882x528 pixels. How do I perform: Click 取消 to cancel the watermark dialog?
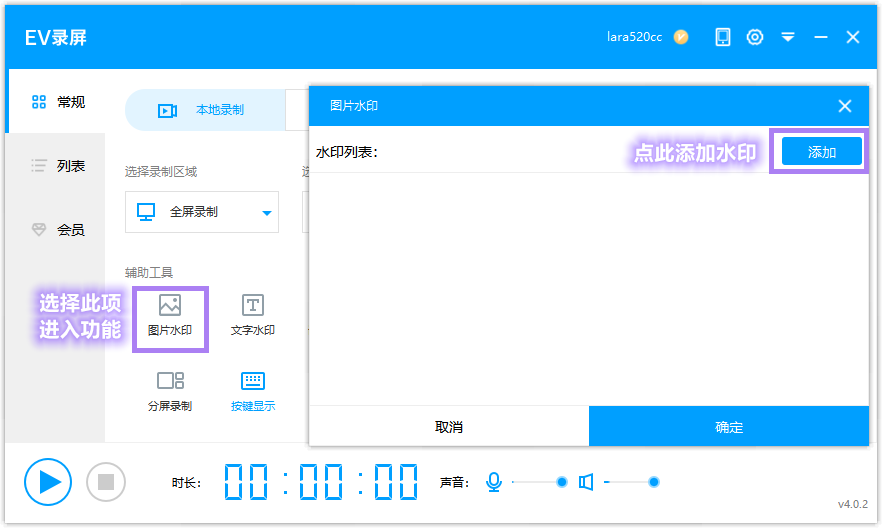[x=449, y=427]
